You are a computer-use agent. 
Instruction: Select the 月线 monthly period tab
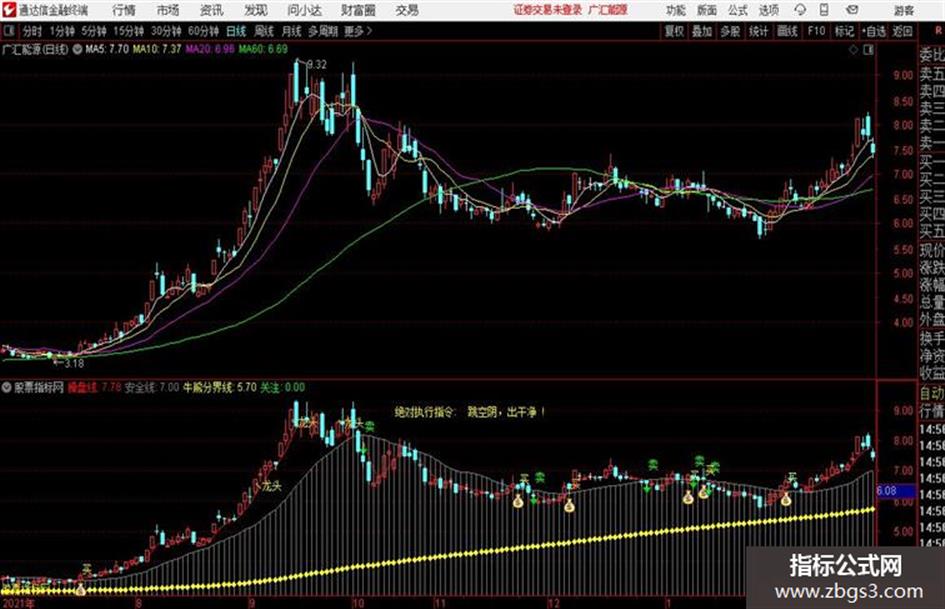(292, 31)
